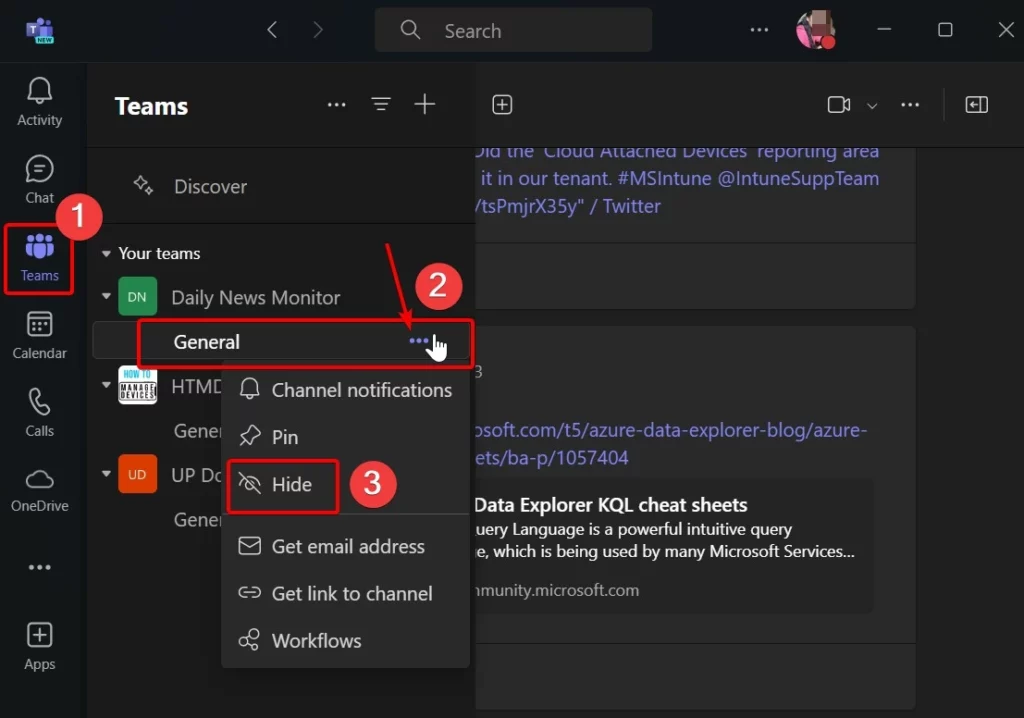
Task: Choose Channel notifications from menu
Action: pyautogui.click(x=345, y=390)
